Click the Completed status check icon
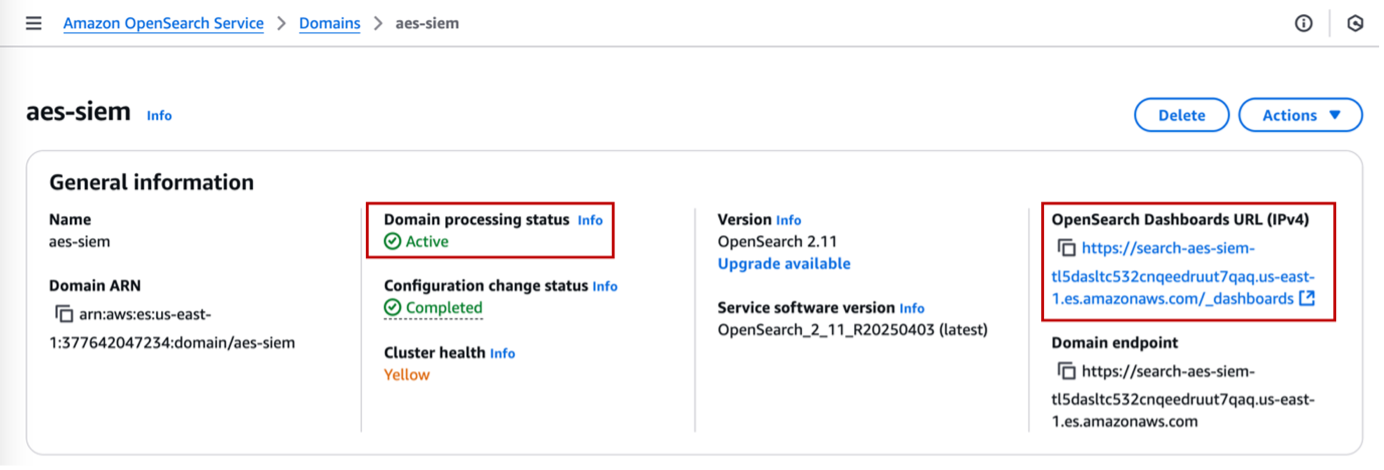The height and width of the screenshot is (470, 1384). pyautogui.click(x=392, y=308)
